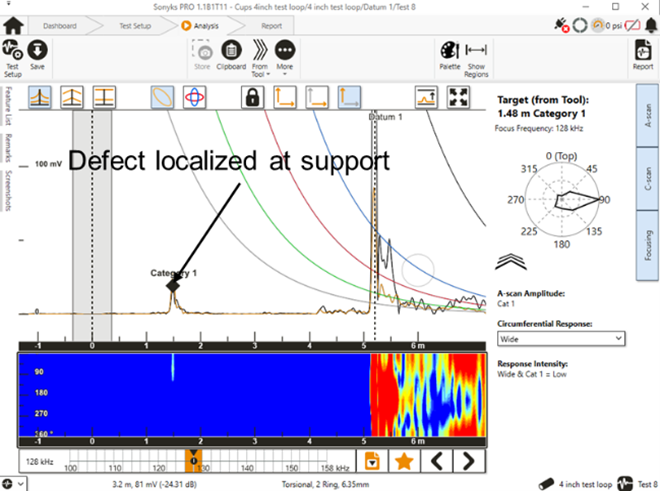
Task: Save the test with the Save icon
Action: 38,54
